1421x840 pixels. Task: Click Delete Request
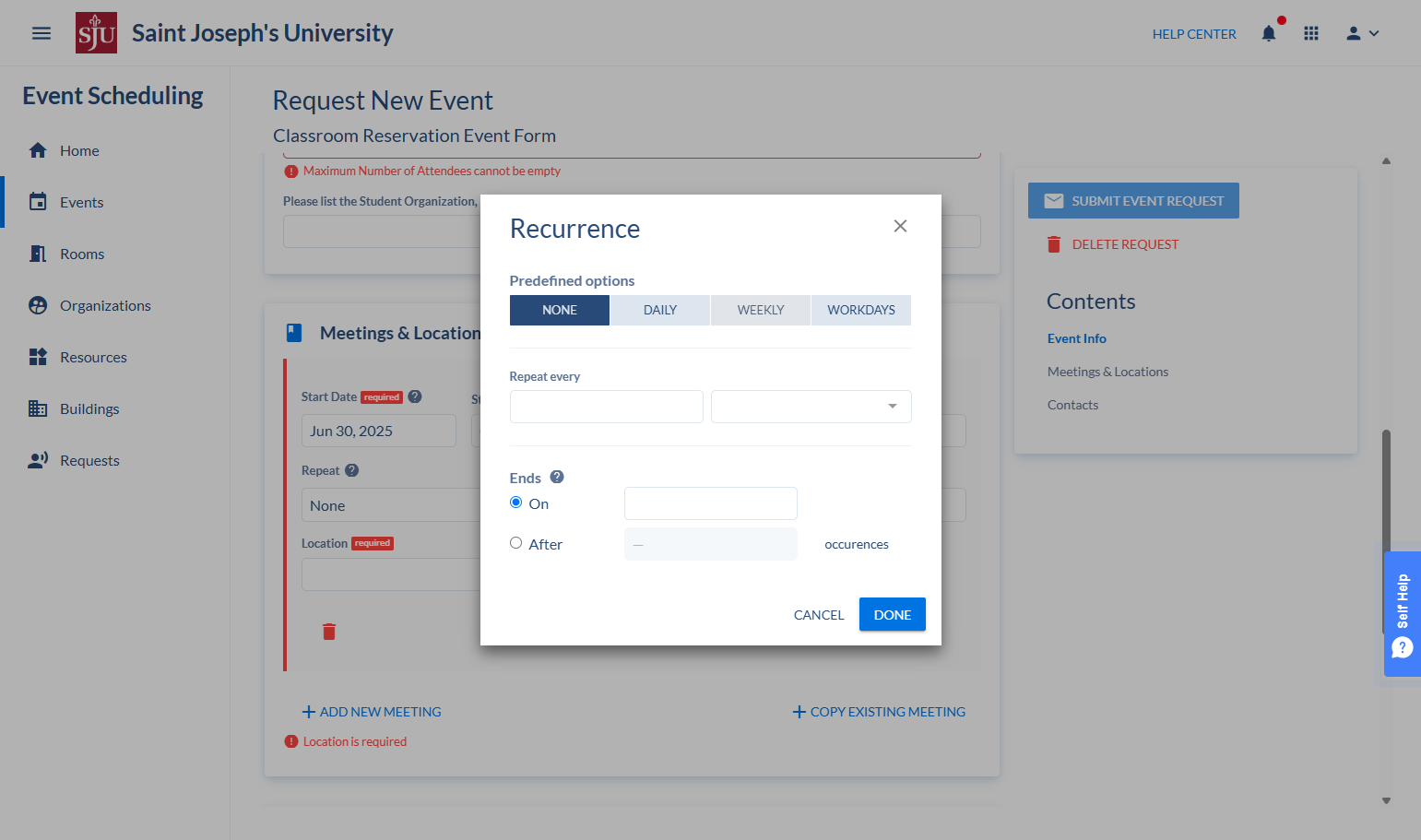click(x=1113, y=244)
